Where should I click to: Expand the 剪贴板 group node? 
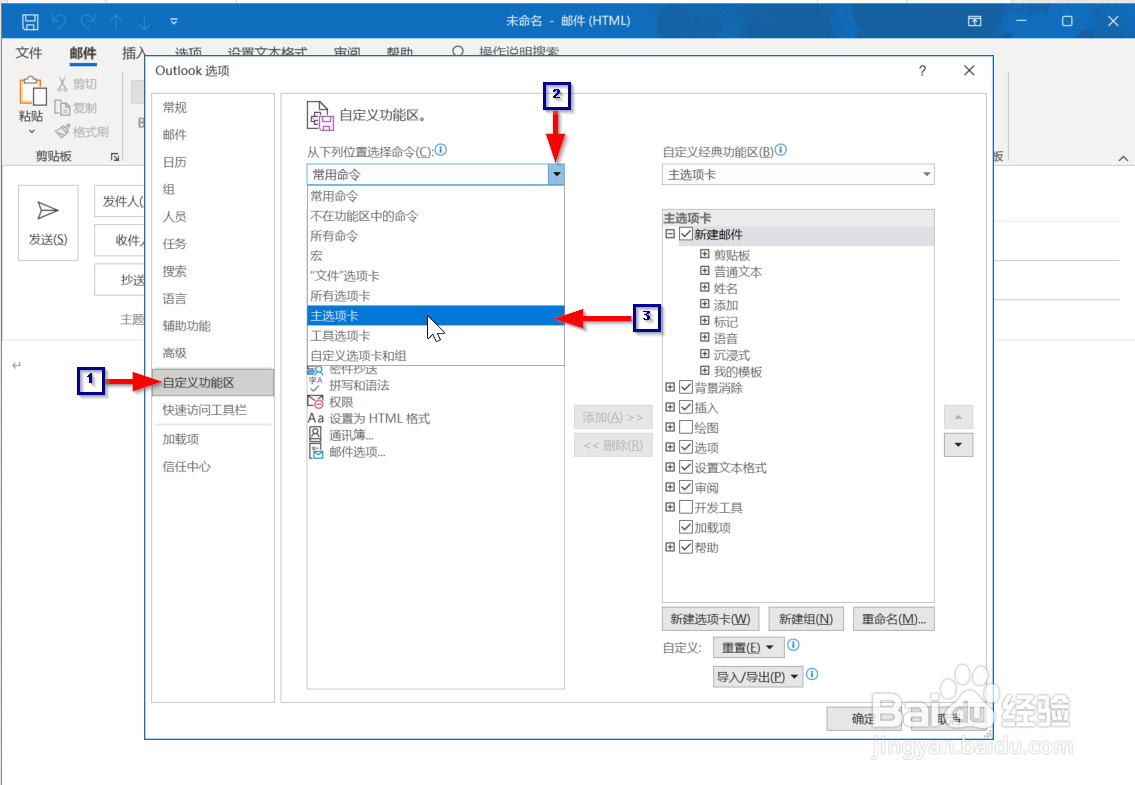pyautogui.click(x=704, y=254)
